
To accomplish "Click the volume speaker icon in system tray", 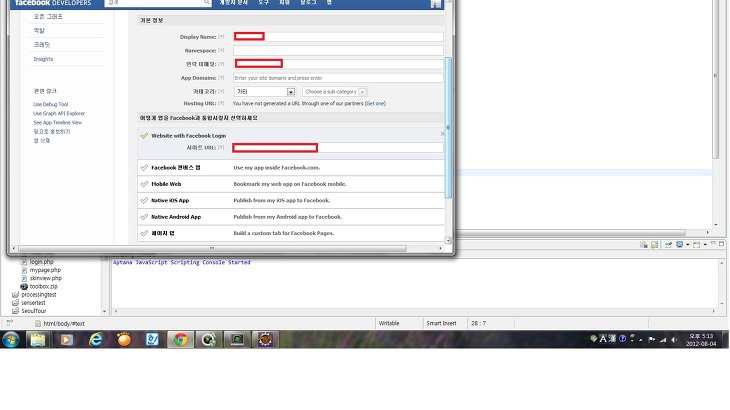I will point(674,340).
